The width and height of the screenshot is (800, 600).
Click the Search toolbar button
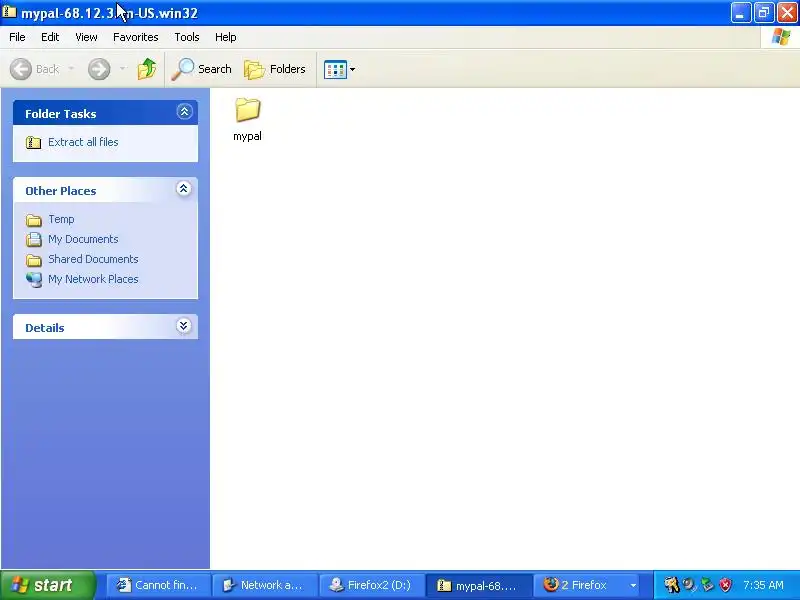tap(202, 69)
